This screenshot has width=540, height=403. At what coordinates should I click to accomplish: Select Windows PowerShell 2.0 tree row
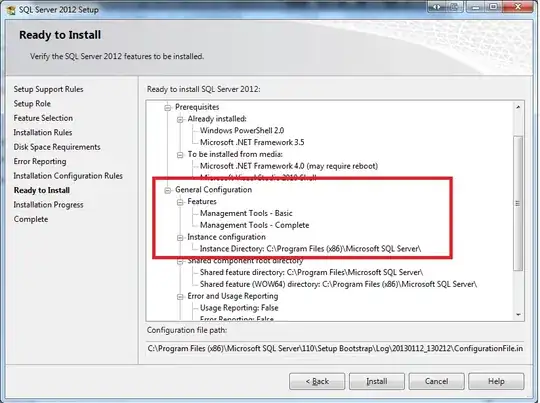[242, 131]
